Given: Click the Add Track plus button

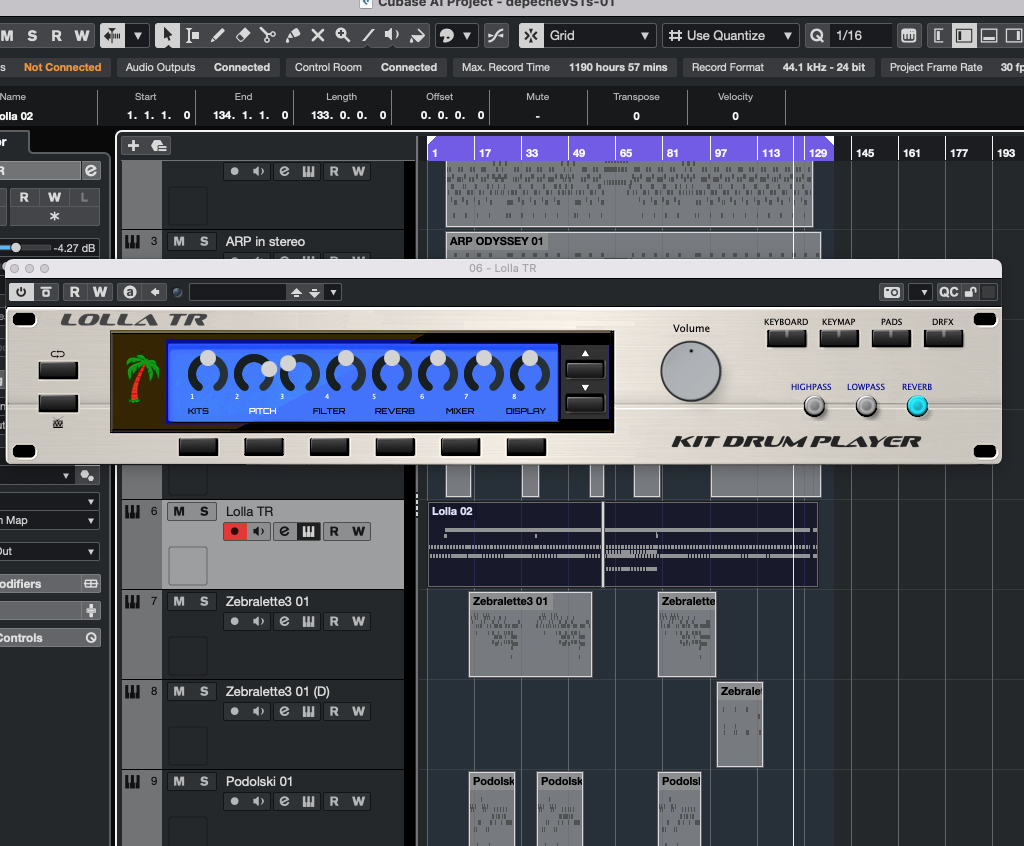Looking at the screenshot, I should point(133,146).
